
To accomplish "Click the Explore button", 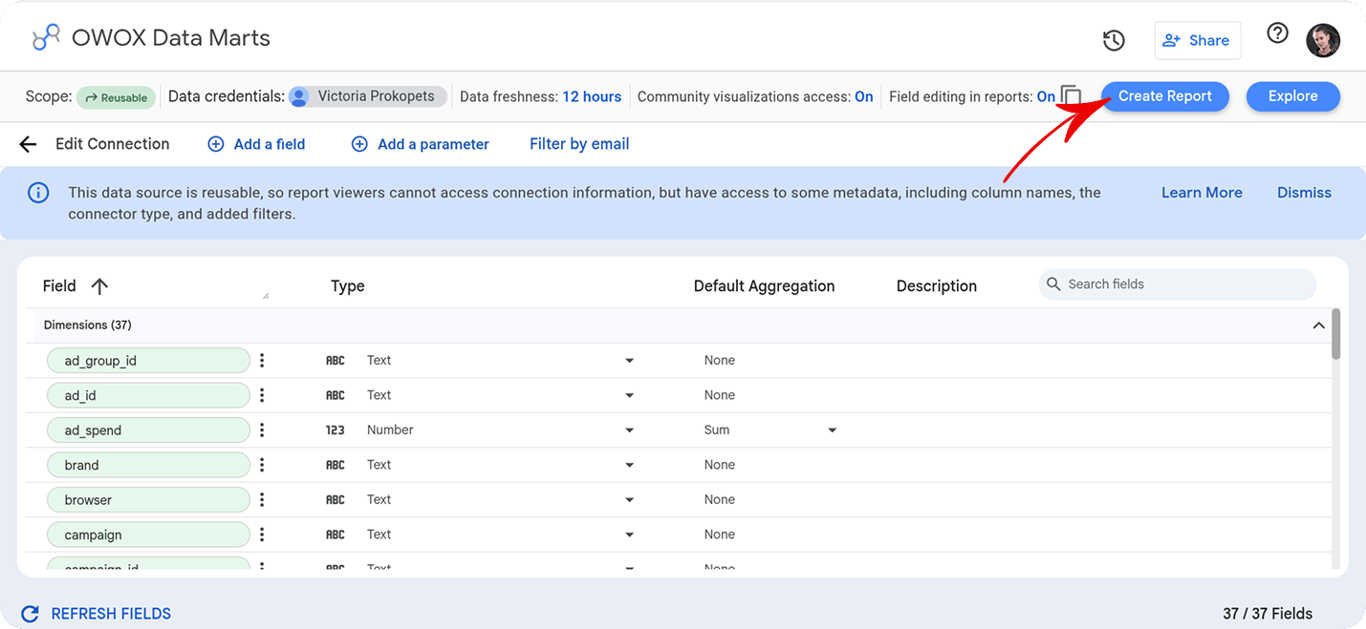I will pyautogui.click(x=1293, y=96).
